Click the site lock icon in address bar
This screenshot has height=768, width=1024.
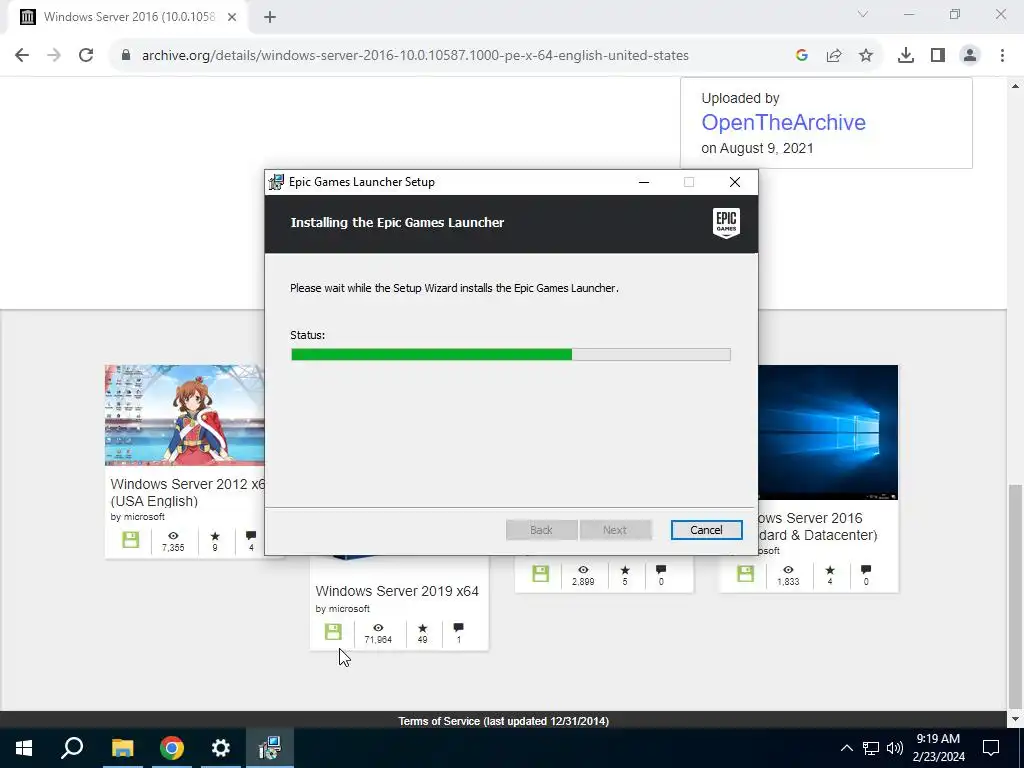(x=125, y=56)
